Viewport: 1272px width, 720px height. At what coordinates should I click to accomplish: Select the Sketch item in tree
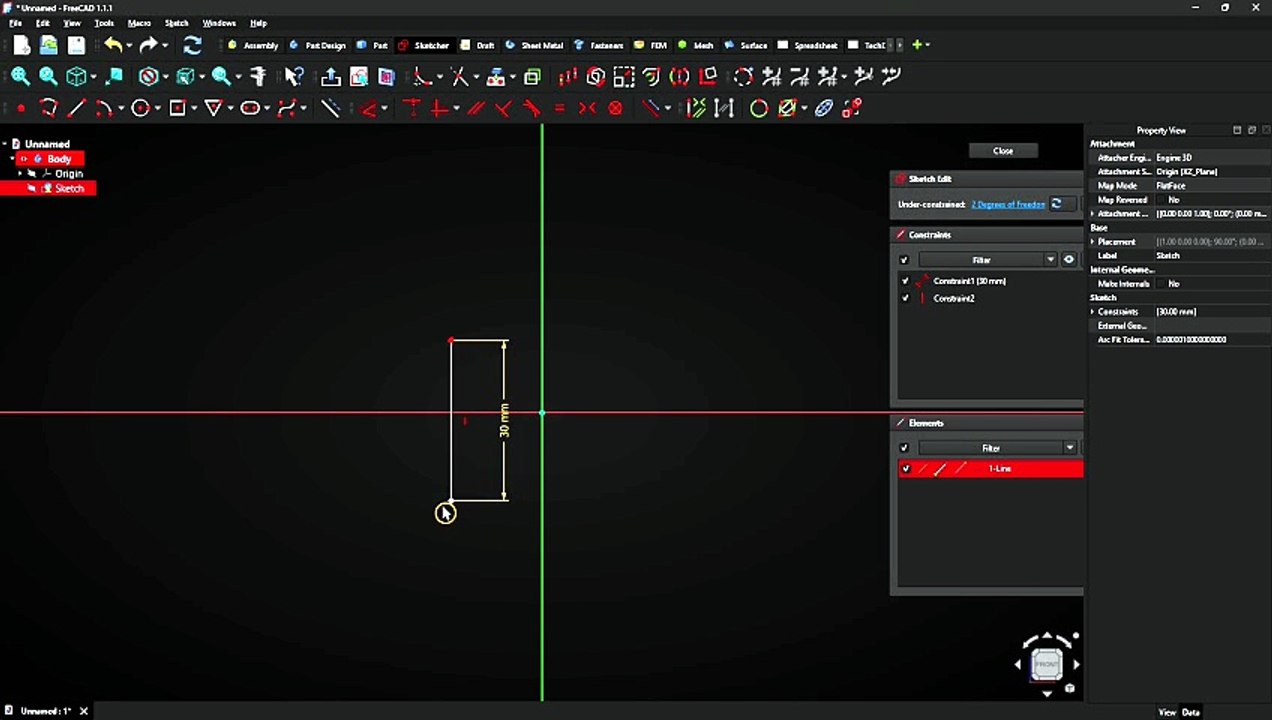(69, 189)
